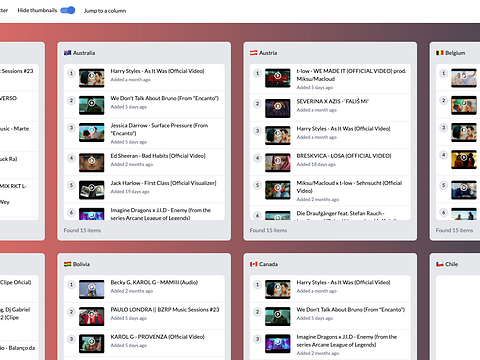Play Imagine Dragons Enemy thumbnail in Canada
480x360 pixels.
(x=278, y=344)
